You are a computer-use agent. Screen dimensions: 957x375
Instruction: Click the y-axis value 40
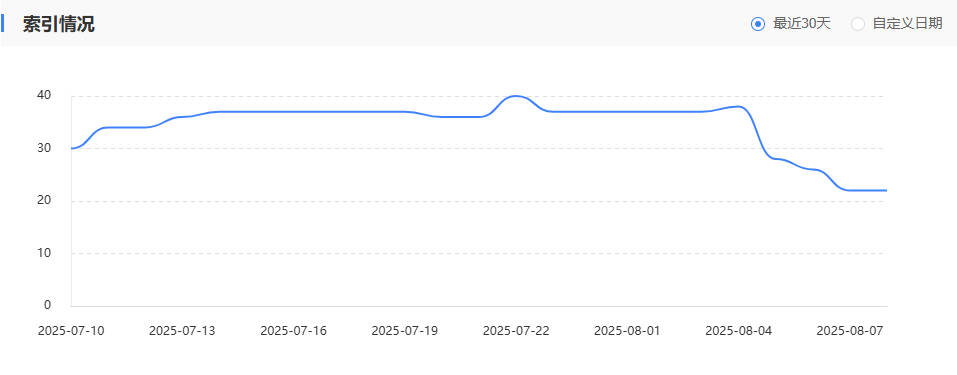click(x=43, y=95)
